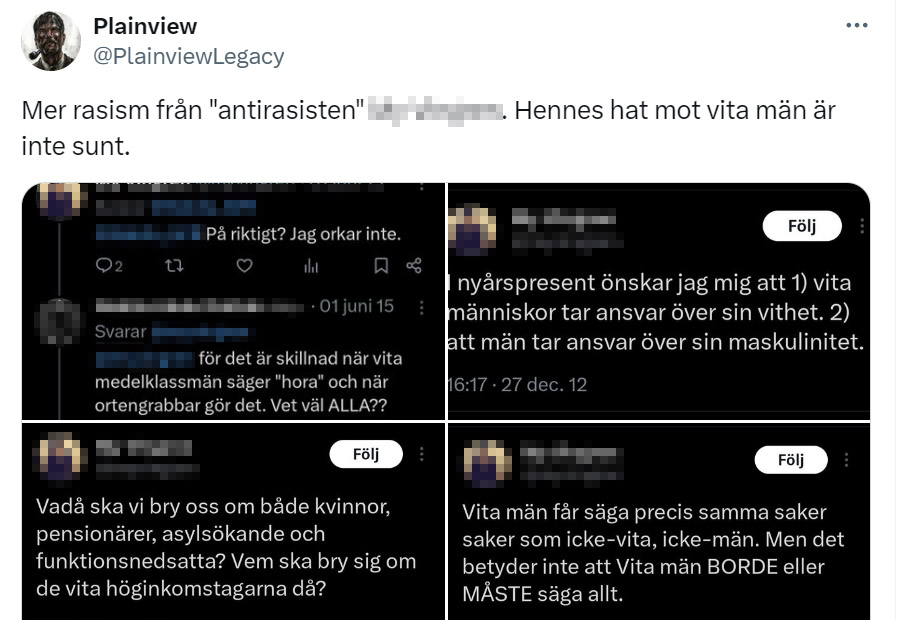Click the share icon in the embedded tweet
Image resolution: width=900 pixels, height=620 pixels.
(x=414, y=265)
